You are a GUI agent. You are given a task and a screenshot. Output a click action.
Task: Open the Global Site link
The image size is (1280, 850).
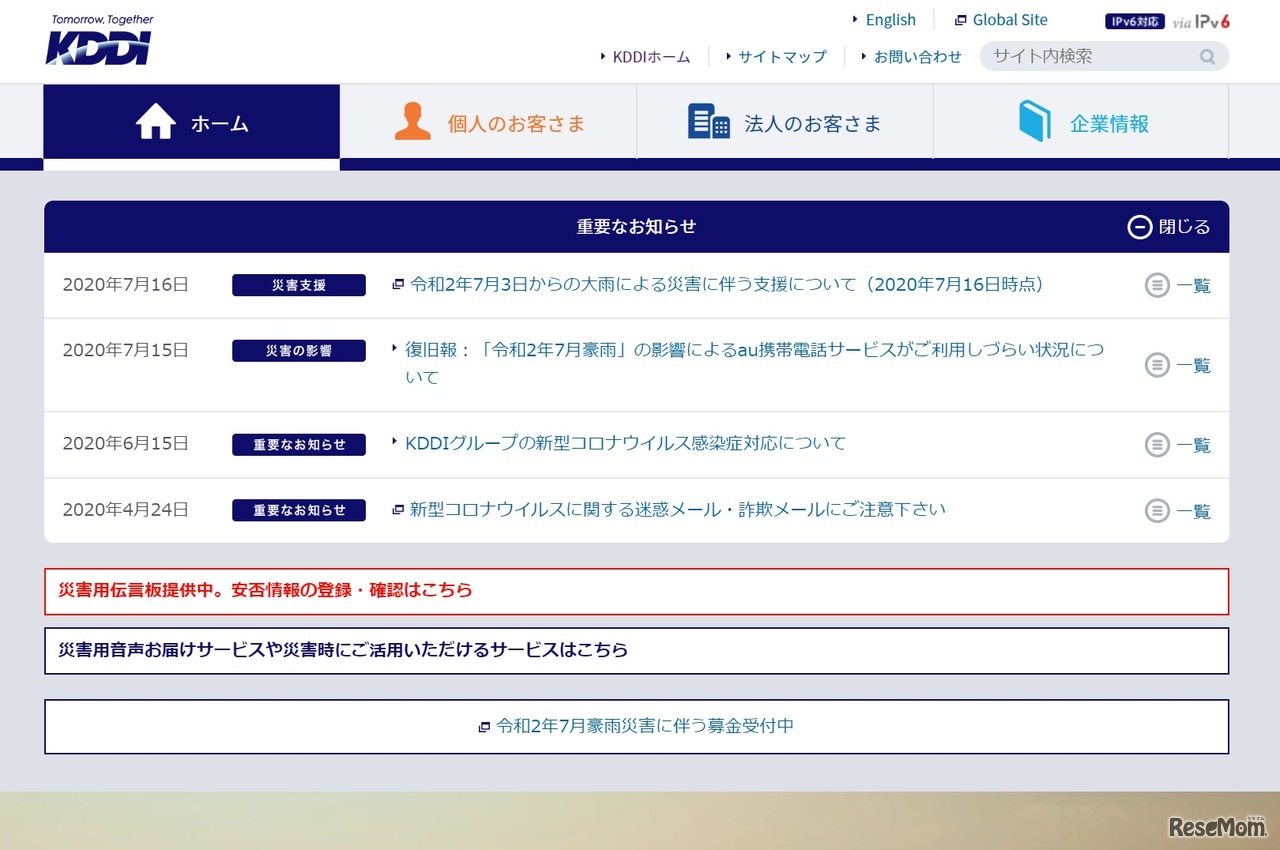[x=1009, y=19]
